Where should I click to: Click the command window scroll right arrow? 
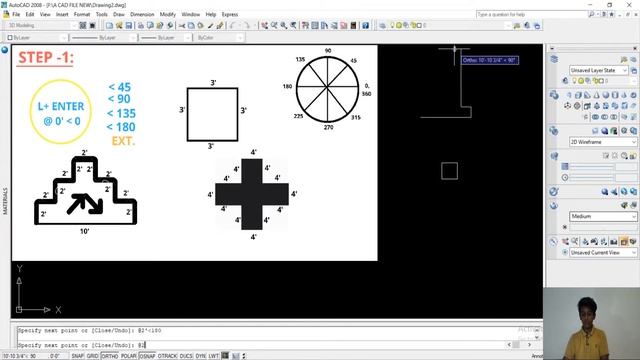tap(529, 345)
